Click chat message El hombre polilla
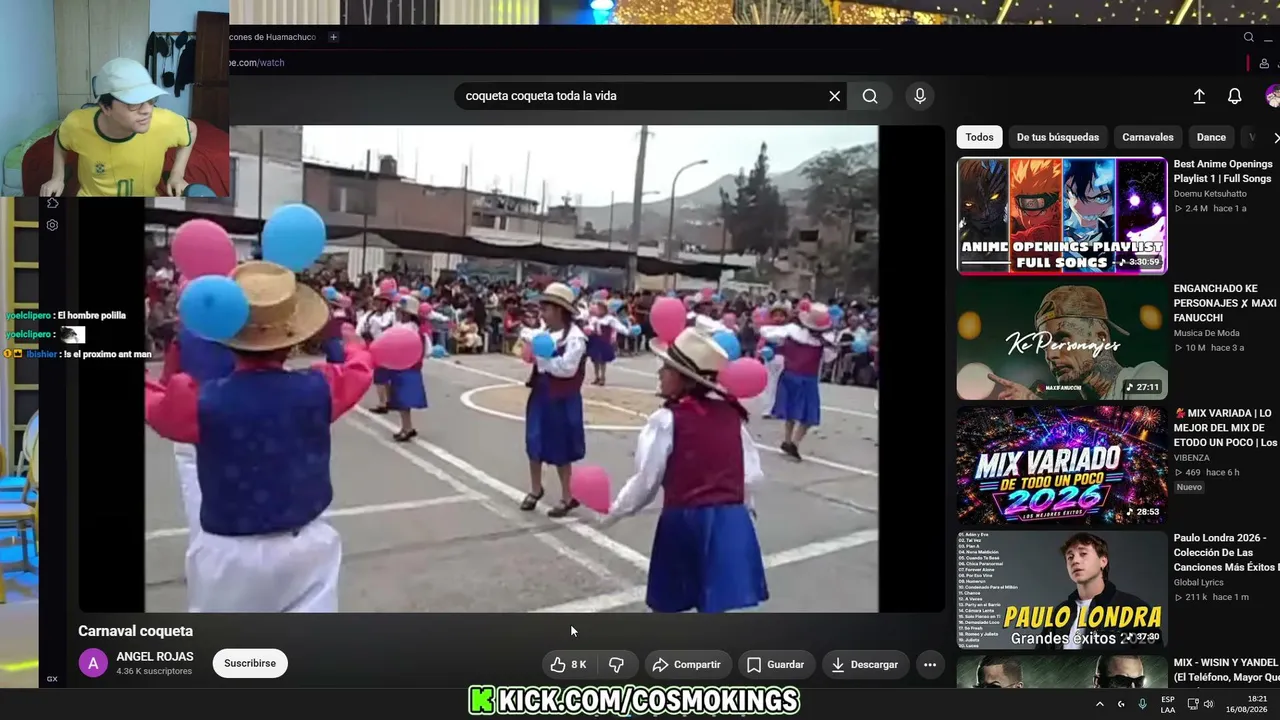Image resolution: width=1280 pixels, height=720 pixels. (x=91, y=315)
